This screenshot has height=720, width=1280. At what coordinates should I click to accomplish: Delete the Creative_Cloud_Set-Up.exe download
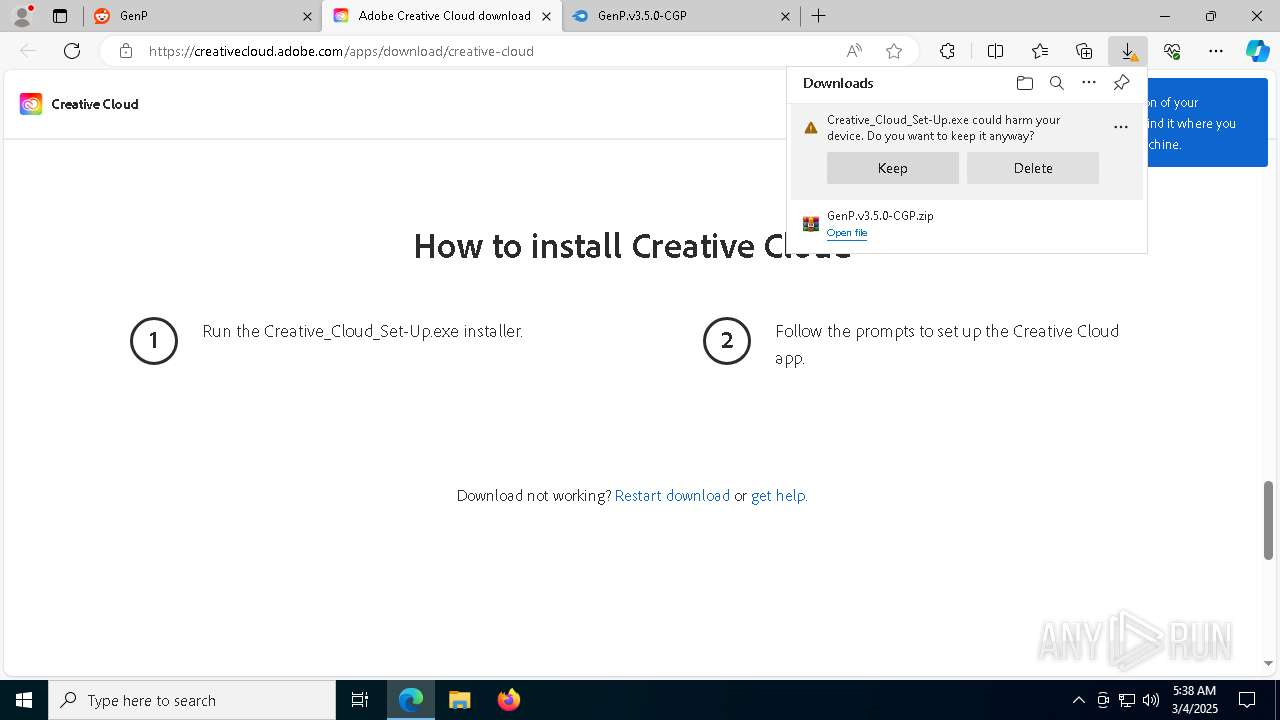pyautogui.click(x=1033, y=168)
